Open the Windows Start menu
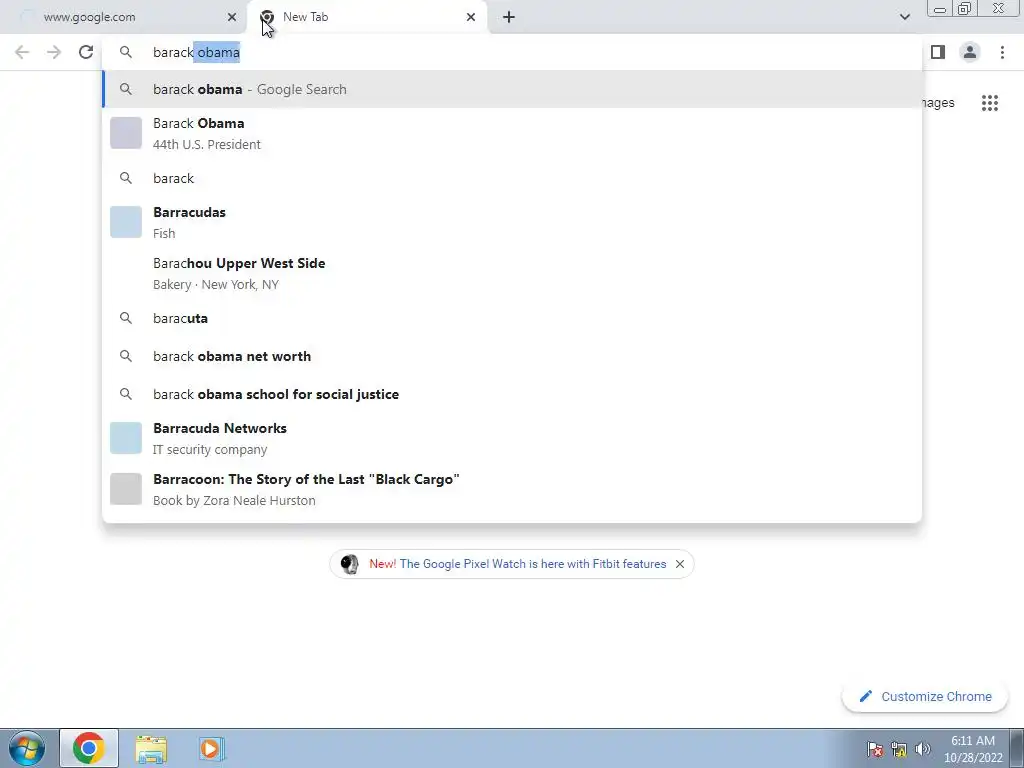1024x768 pixels. click(x=27, y=748)
